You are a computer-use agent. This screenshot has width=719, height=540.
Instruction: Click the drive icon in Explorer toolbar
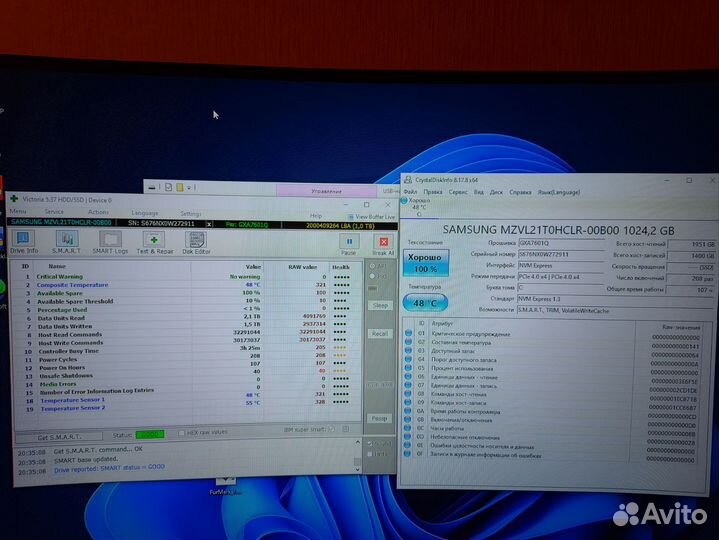pos(152,187)
